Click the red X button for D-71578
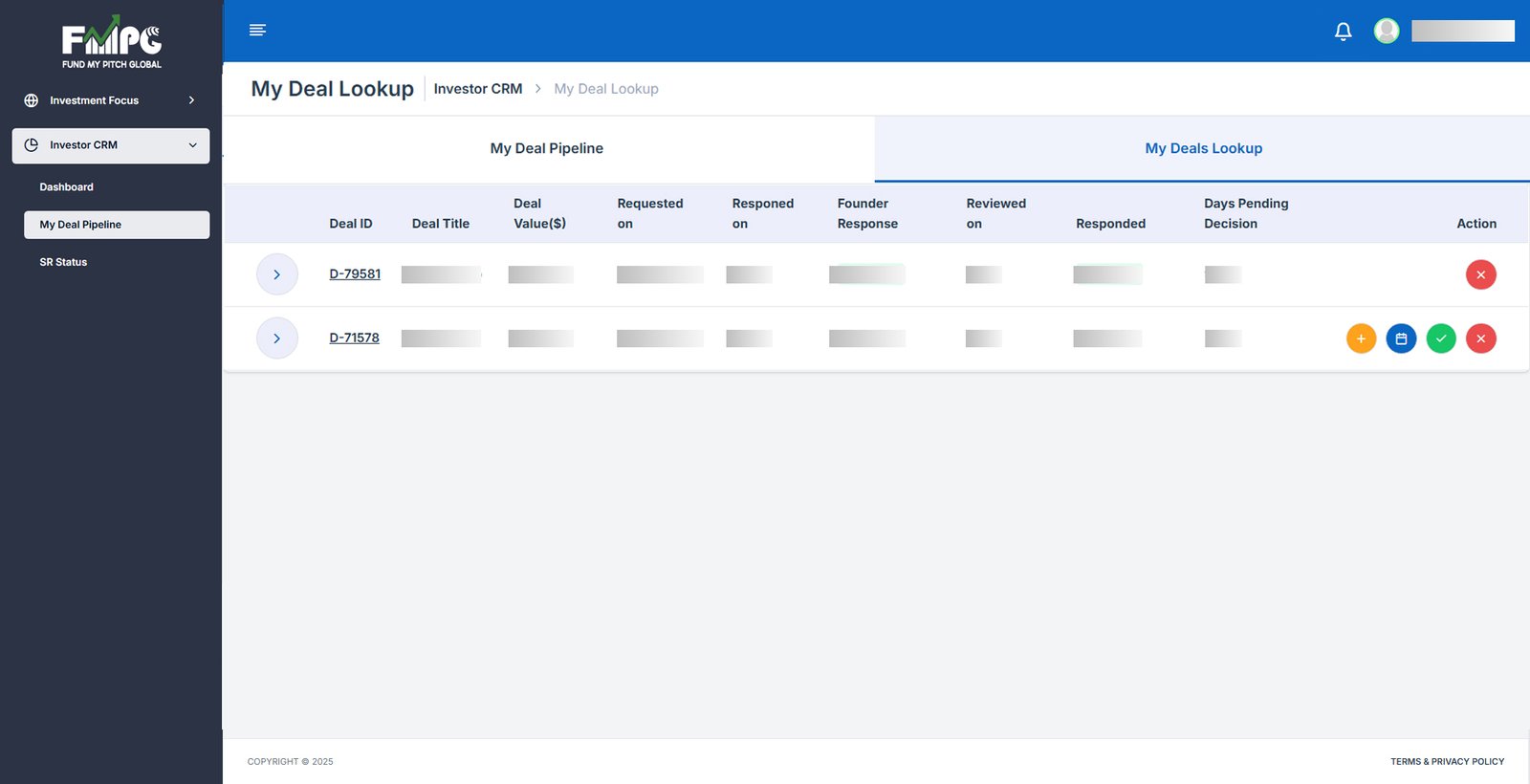Viewport: 1530px width, 784px height. (1480, 338)
